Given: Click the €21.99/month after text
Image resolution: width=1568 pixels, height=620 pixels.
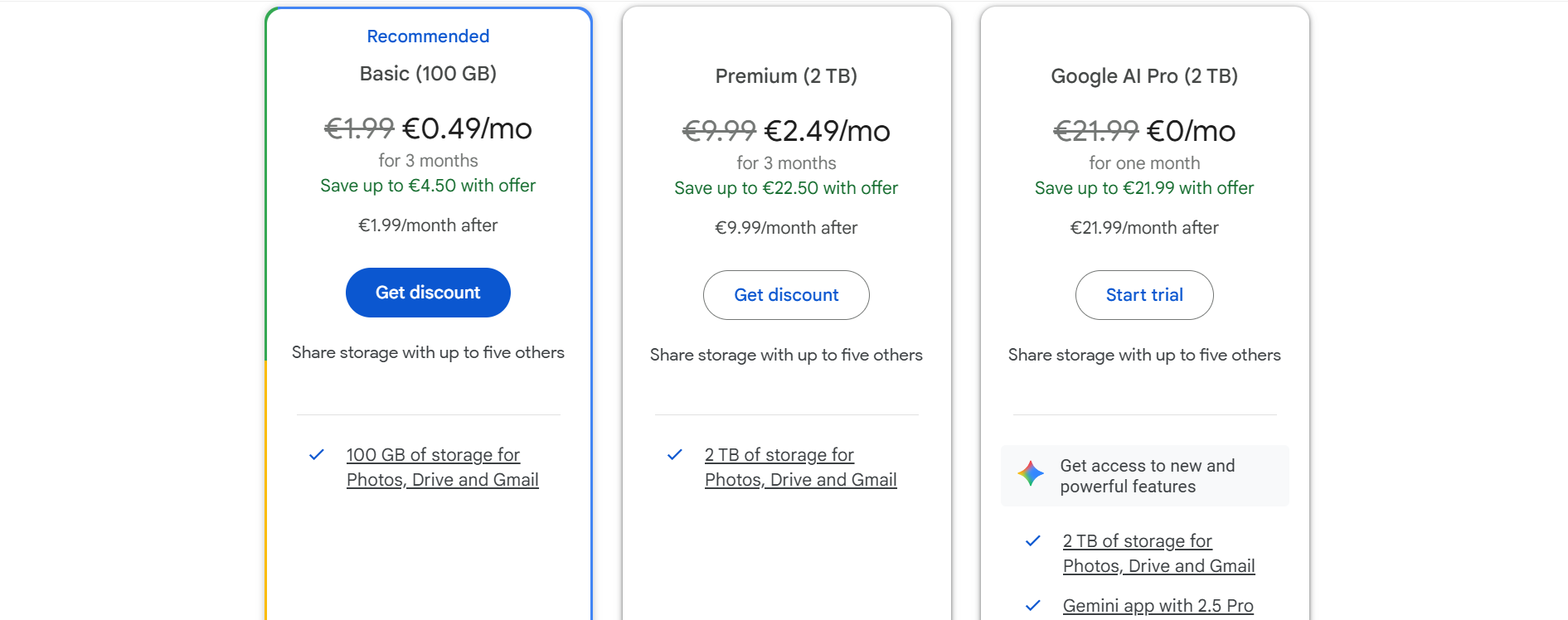Looking at the screenshot, I should tap(1144, 228).
